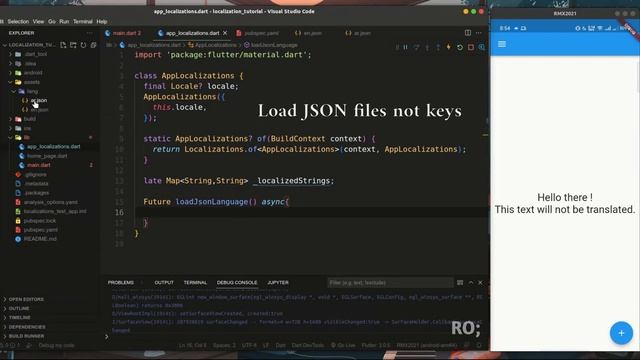
Task: Expand the .dart_tool folder
Action: tap(50, 54)
